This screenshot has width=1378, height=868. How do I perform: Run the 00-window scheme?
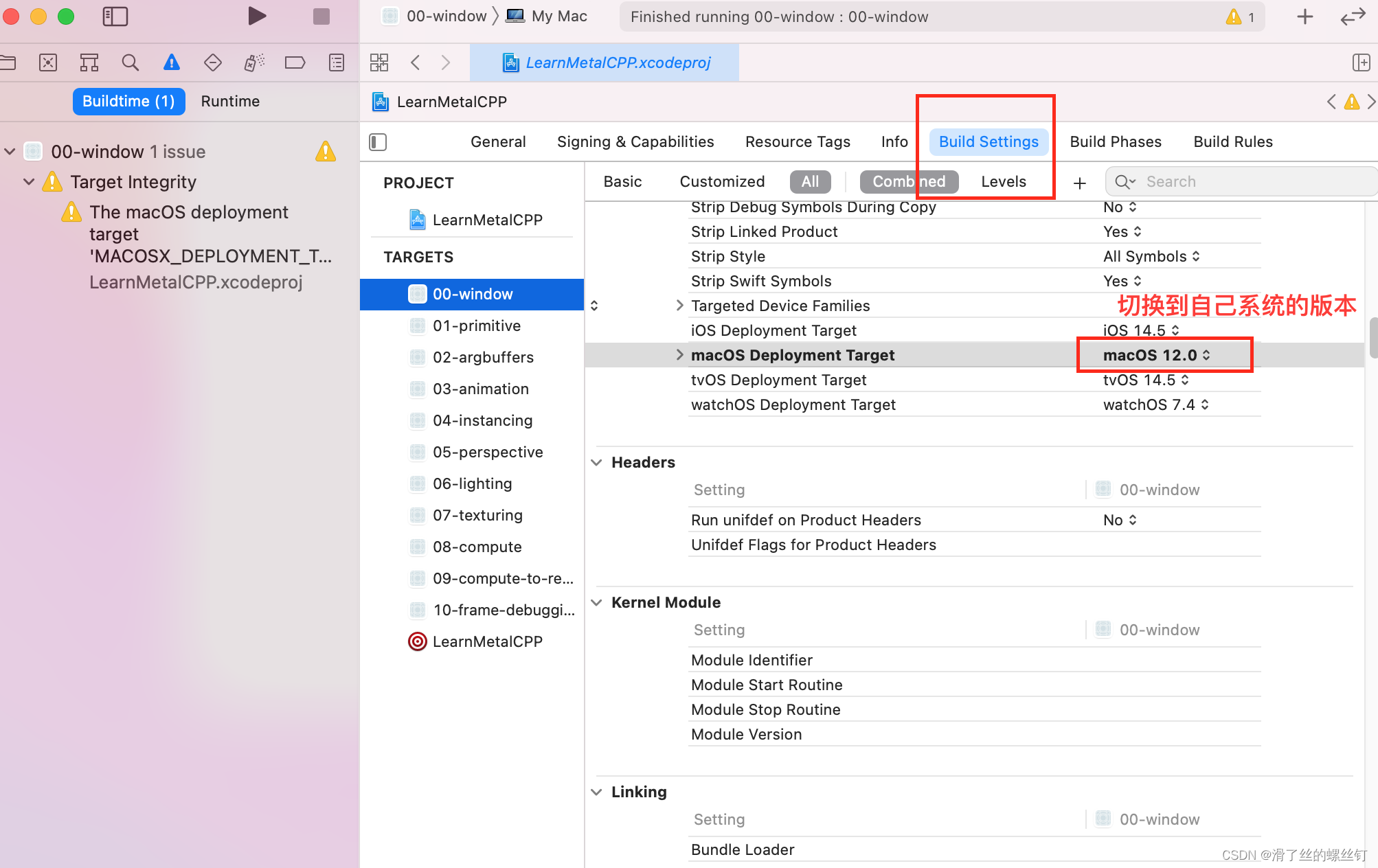256,16
